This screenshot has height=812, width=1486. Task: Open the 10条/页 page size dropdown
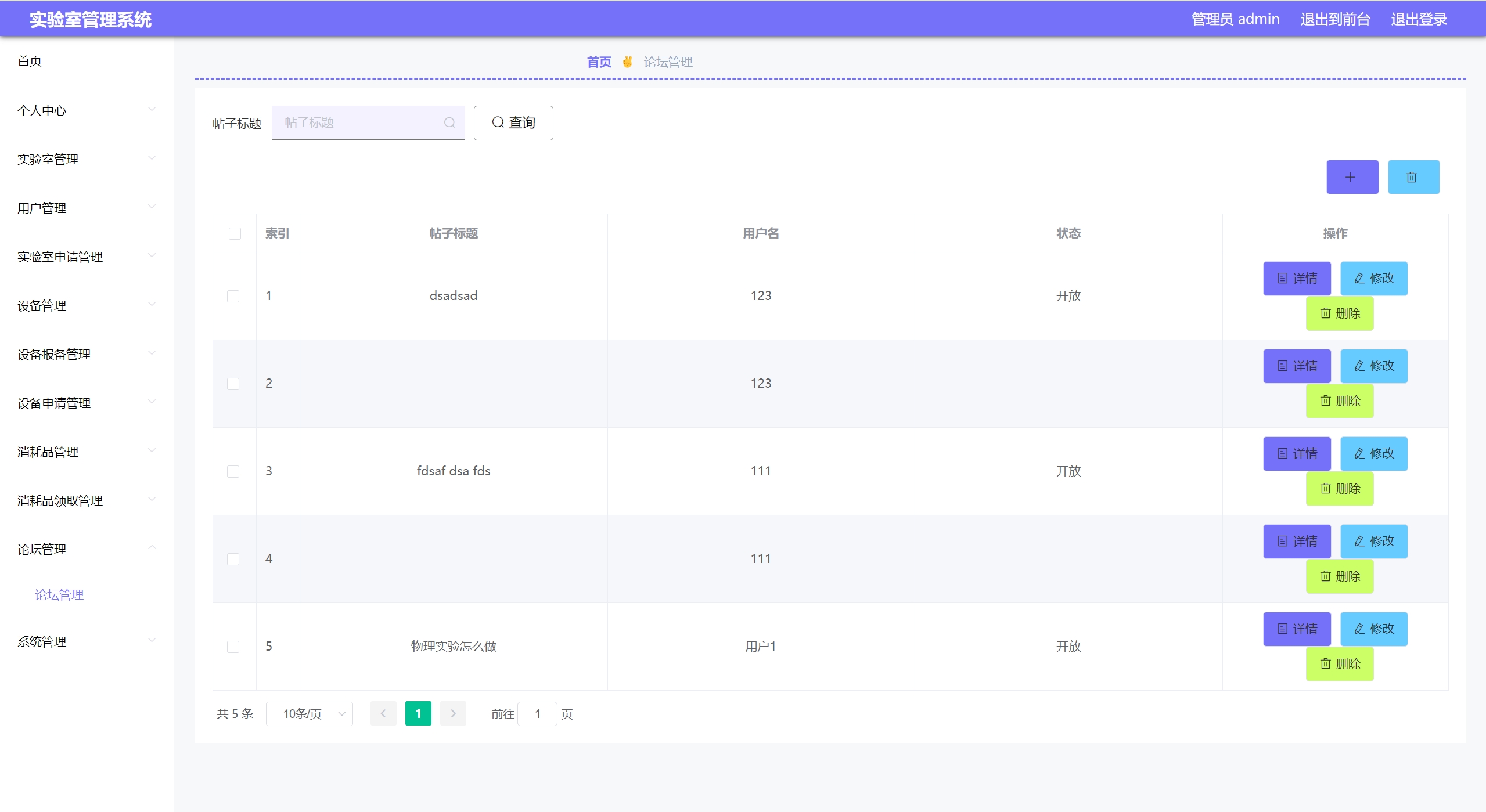(309, 714)
